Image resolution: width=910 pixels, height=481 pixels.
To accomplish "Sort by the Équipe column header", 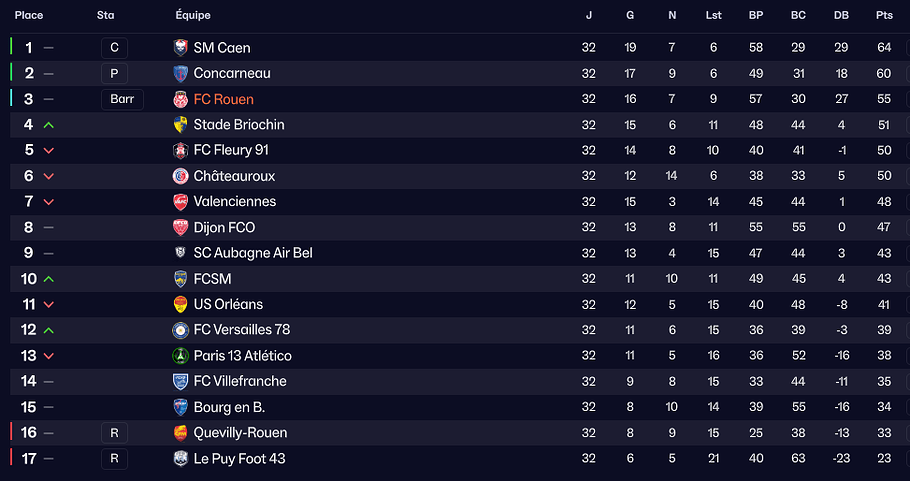I will point(193,16).
